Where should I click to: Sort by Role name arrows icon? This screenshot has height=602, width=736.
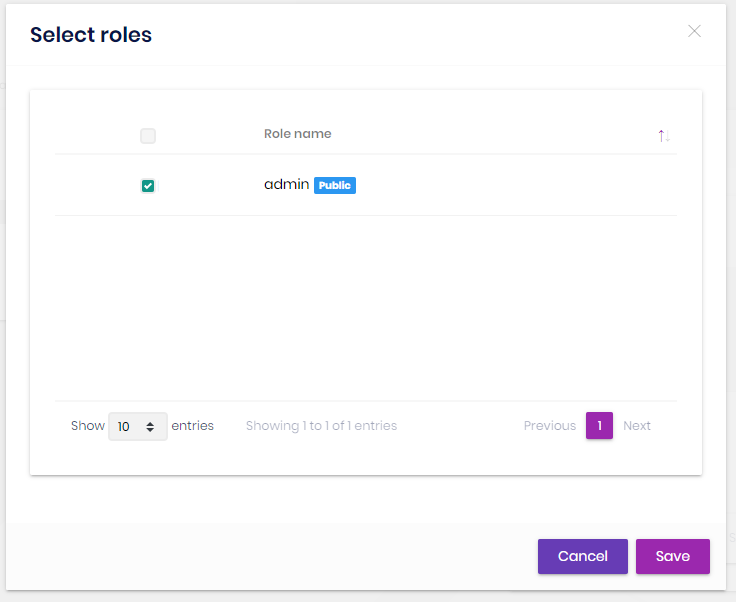click(x=664, y=136)
